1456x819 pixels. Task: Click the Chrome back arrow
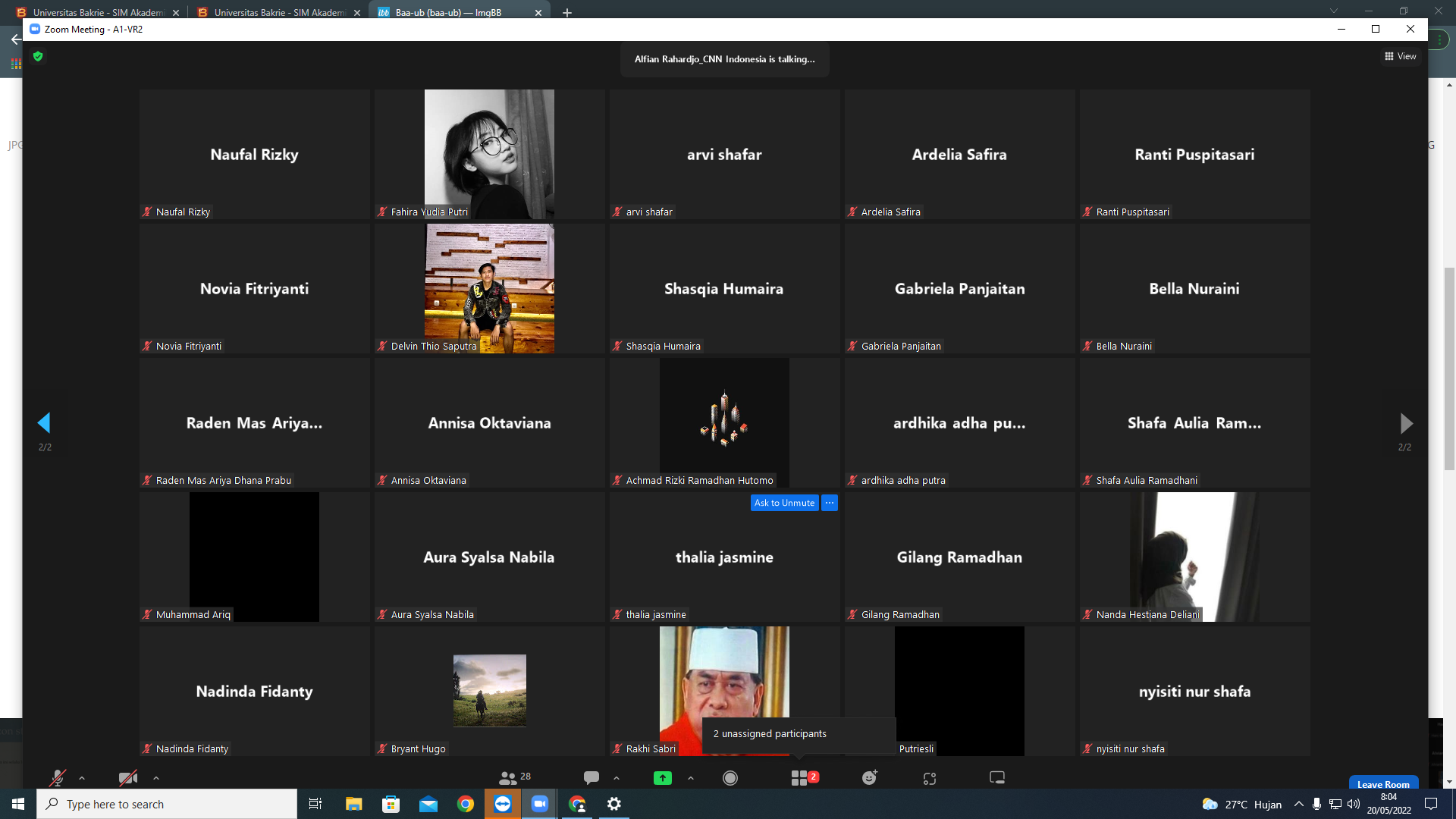point(15,39)
